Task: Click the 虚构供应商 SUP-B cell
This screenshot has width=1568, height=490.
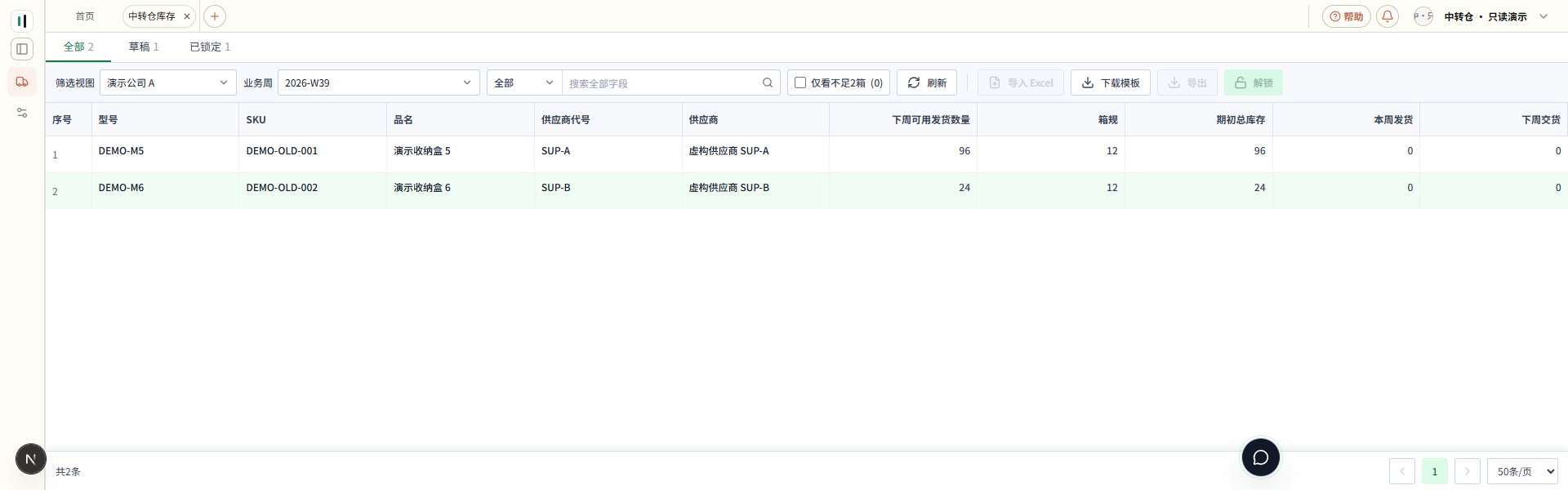Action: tap(755, 190)
